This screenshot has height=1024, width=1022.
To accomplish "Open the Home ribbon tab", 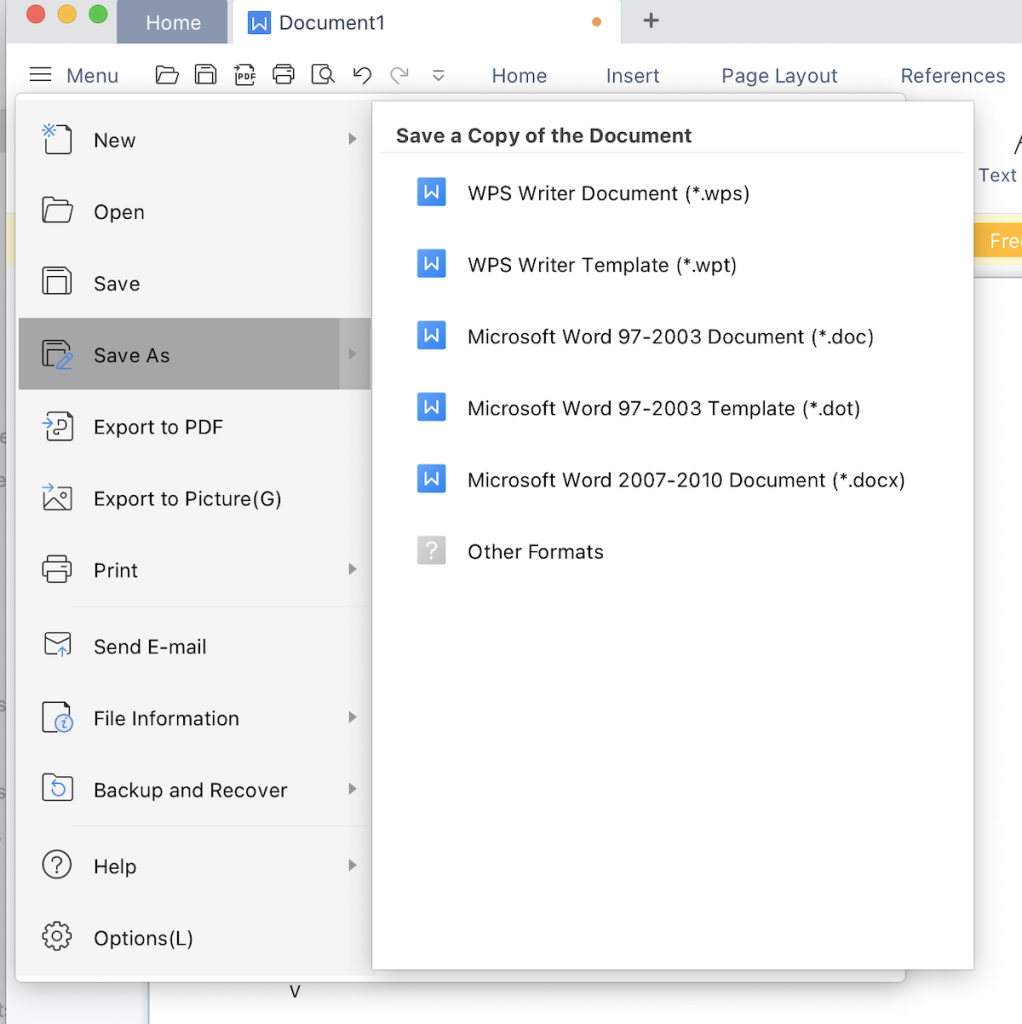I will click(519, 75).
